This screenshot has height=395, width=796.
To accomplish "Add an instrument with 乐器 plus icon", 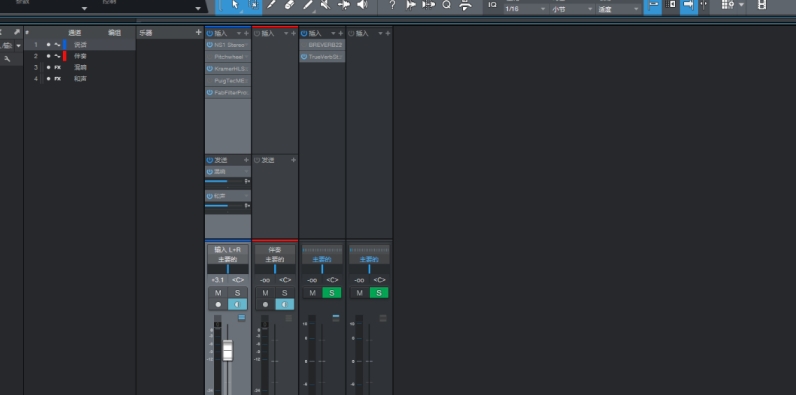I will (198, 32).
